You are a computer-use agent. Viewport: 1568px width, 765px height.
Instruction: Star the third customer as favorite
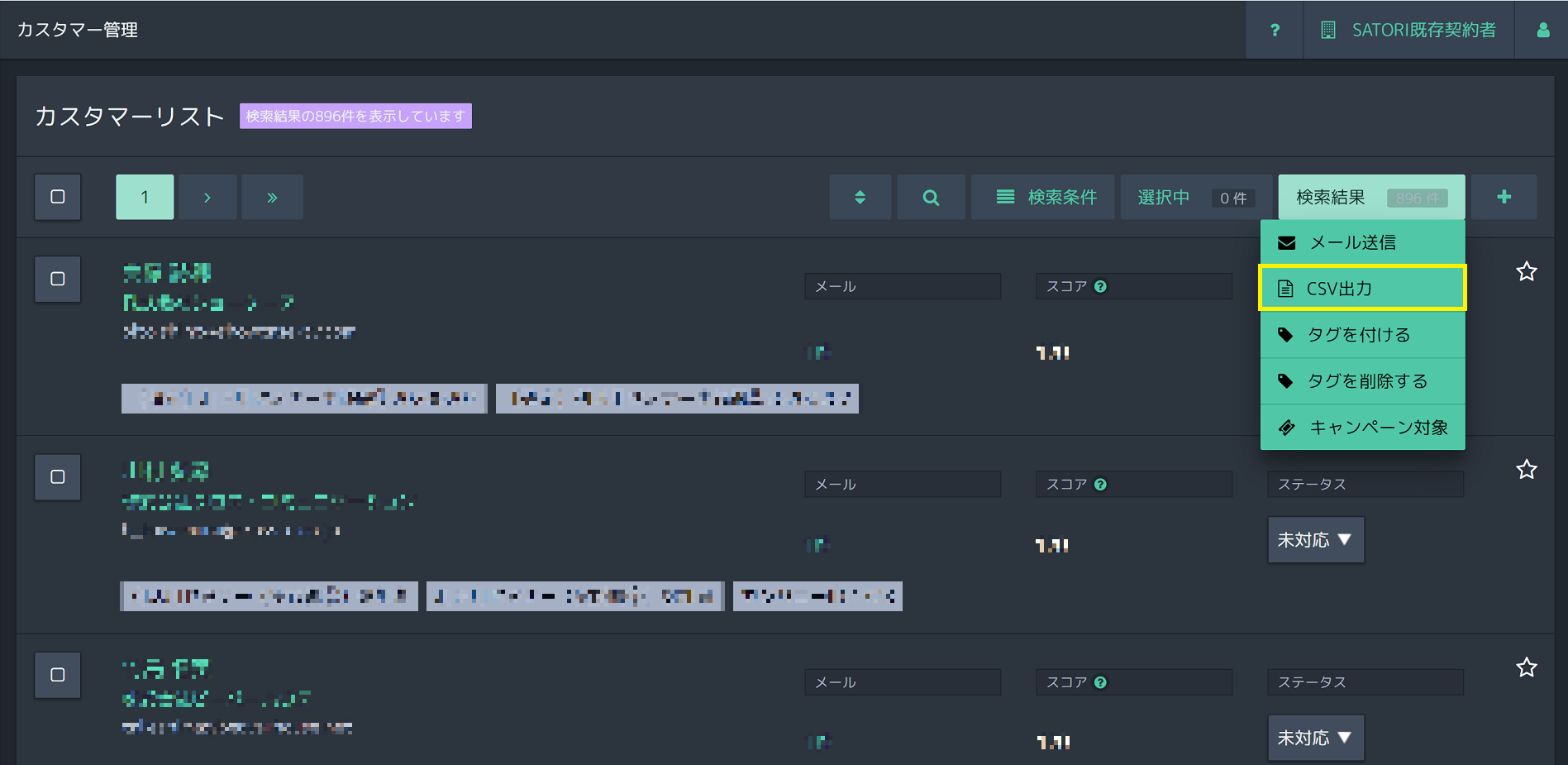pyautogui.click(x=1526, y=667)
